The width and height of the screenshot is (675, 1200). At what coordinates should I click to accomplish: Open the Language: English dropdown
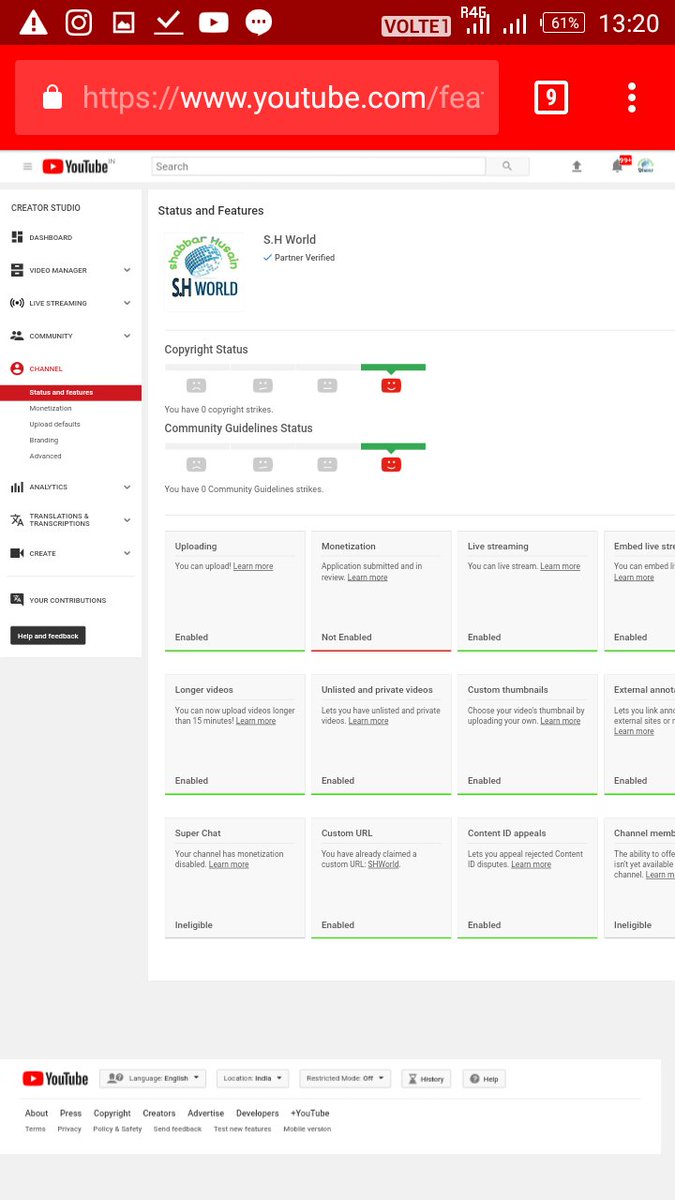coord(152,1078)
